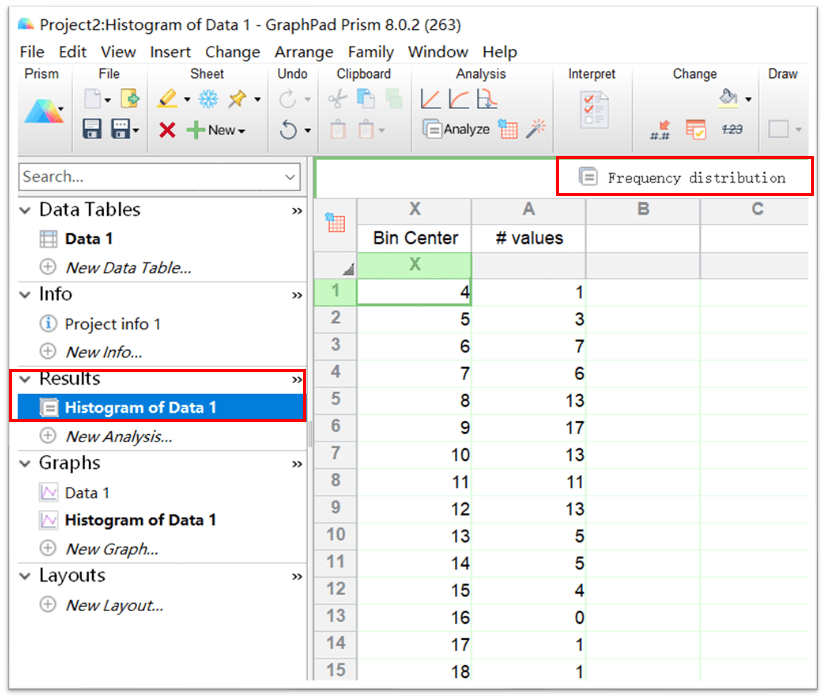Viewport: 825px width, 699px height.
Task: Click New Analysis... link
Action: [x=118, y=436]
